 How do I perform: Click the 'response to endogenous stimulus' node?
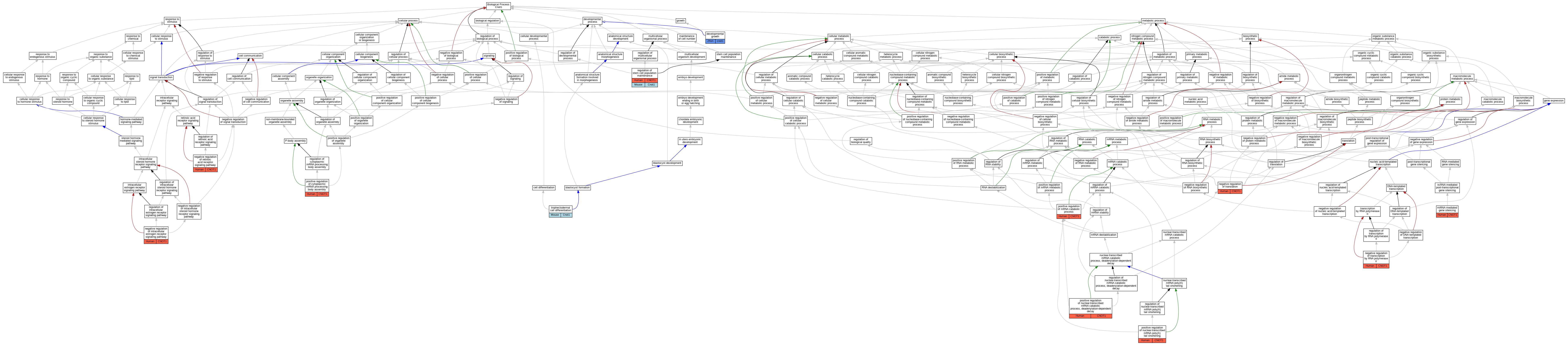click(x=43, y=56)
